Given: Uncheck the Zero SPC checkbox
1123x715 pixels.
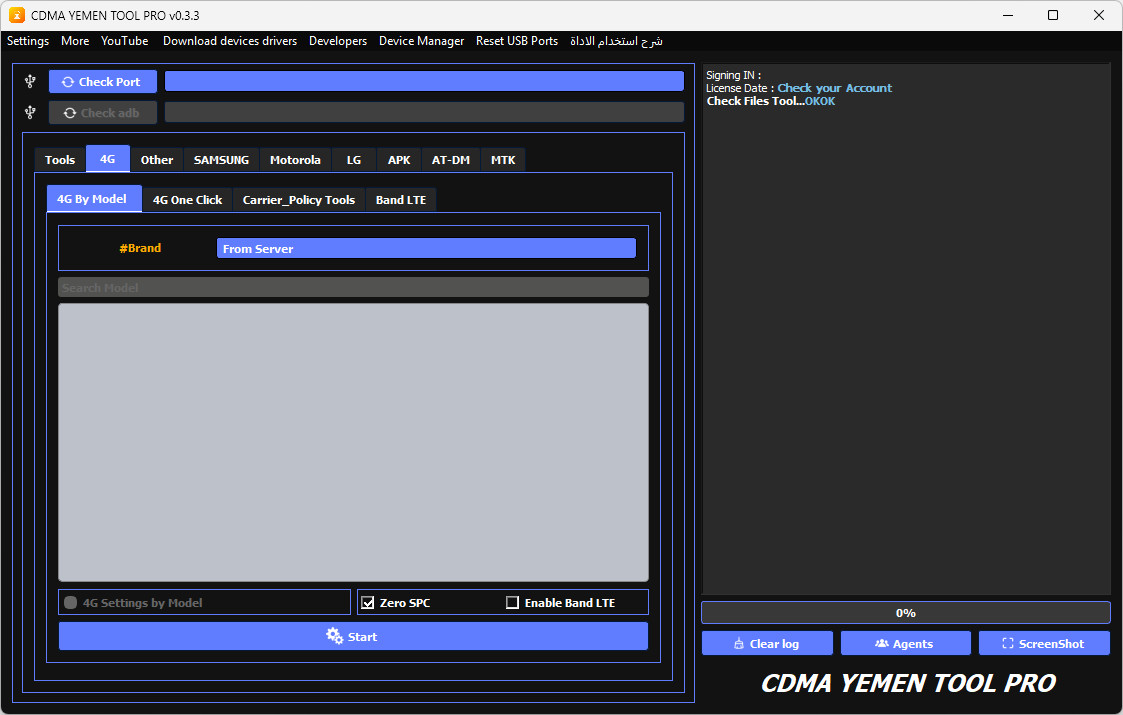Looking at the screenshot, I should point(368,603).
